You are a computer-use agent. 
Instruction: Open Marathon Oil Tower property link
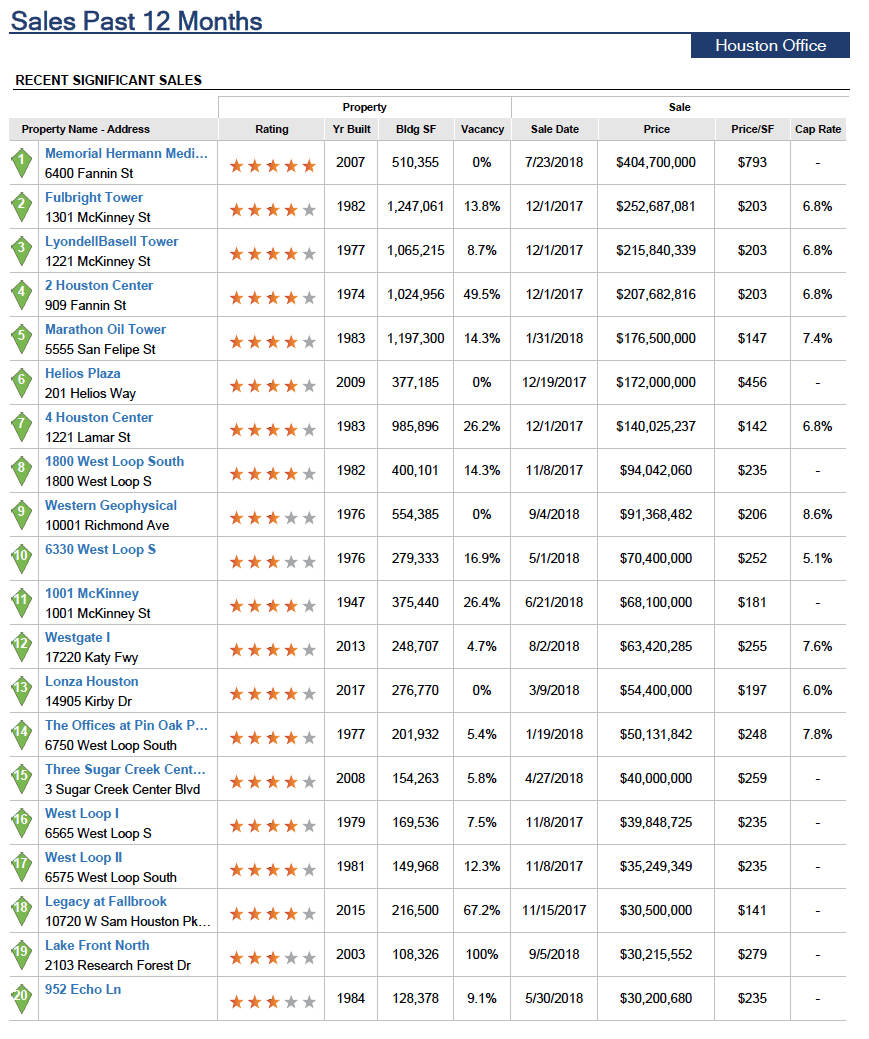pyautogui.click(x=105, y=329)
